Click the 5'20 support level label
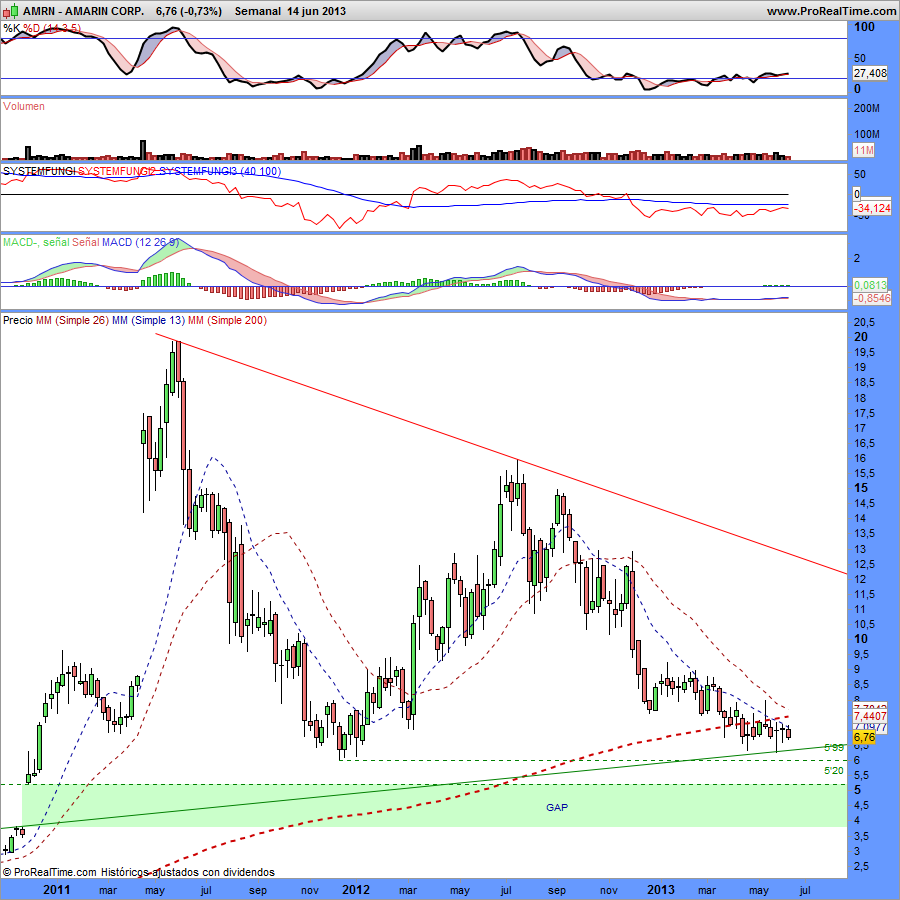 [x=834, y=771]
